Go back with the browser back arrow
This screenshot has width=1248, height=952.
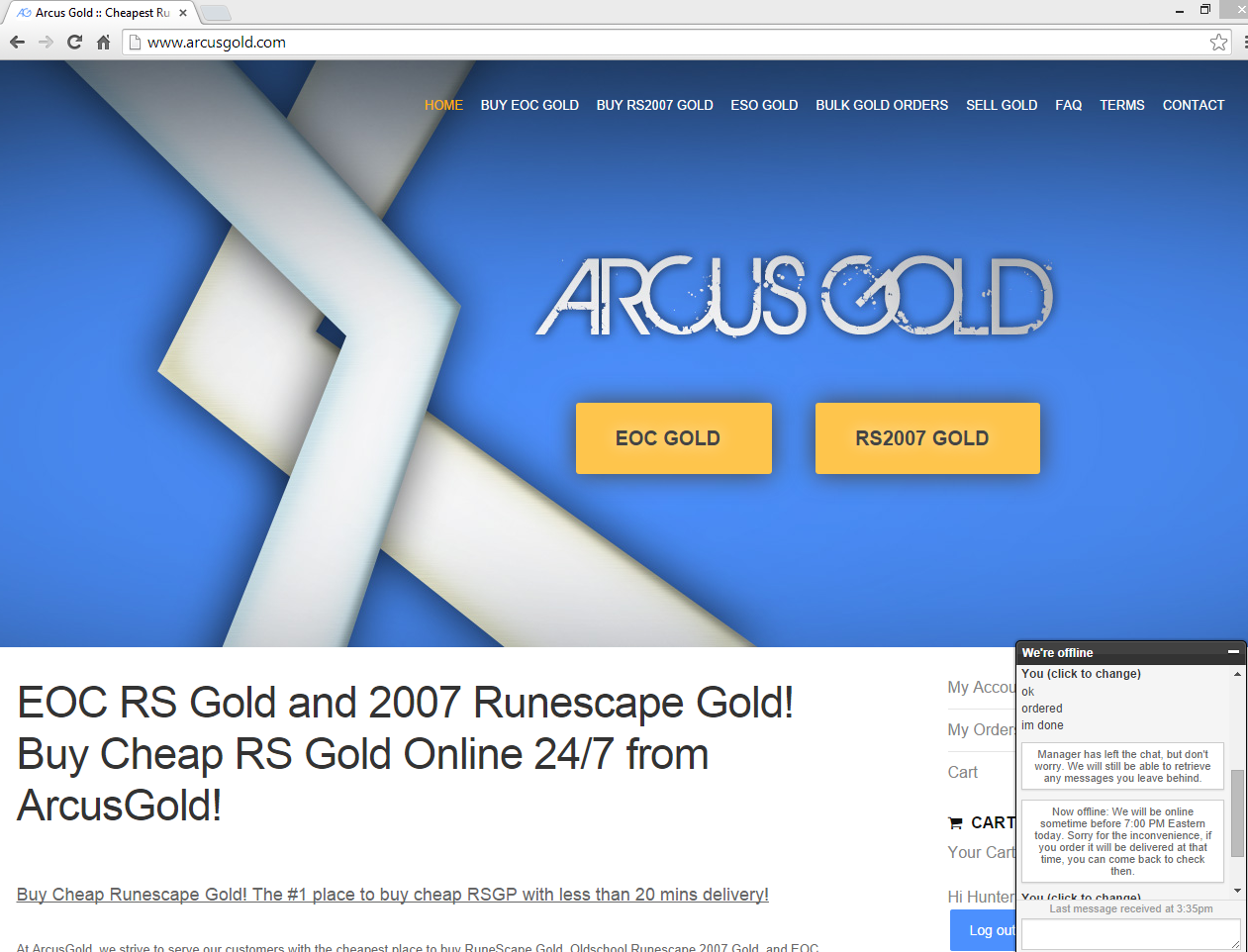17,42
